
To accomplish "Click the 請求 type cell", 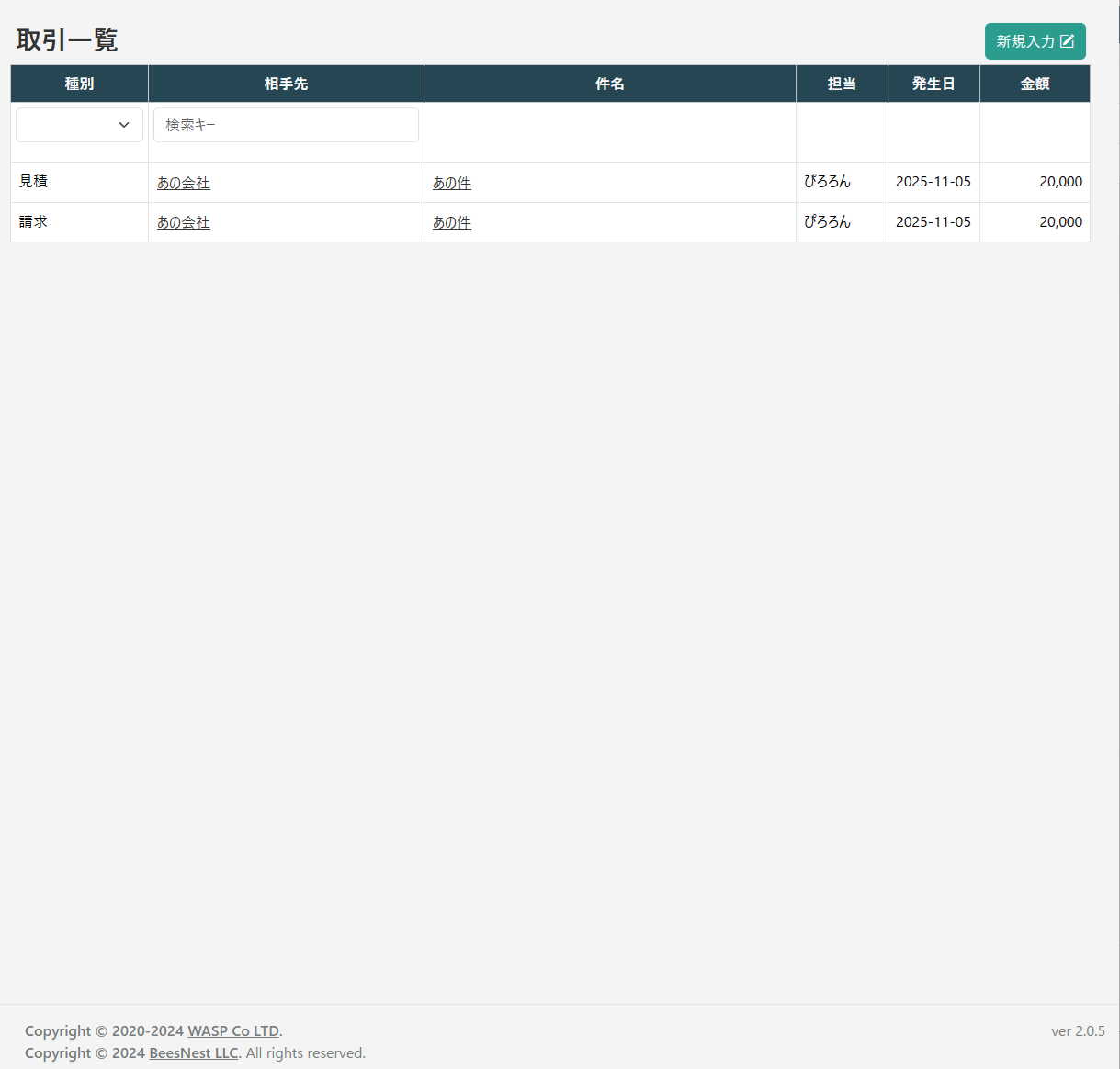I will pyautogui.click(x=34, y=222).
